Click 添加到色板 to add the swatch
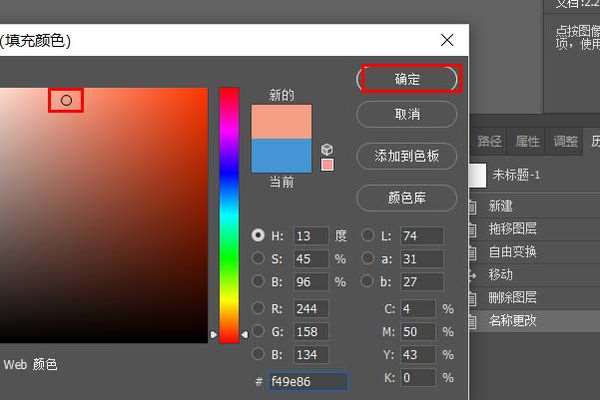Image resolution: width=600 pixels, height=400 pixels. pyautogui.click(x=407, y=156)
